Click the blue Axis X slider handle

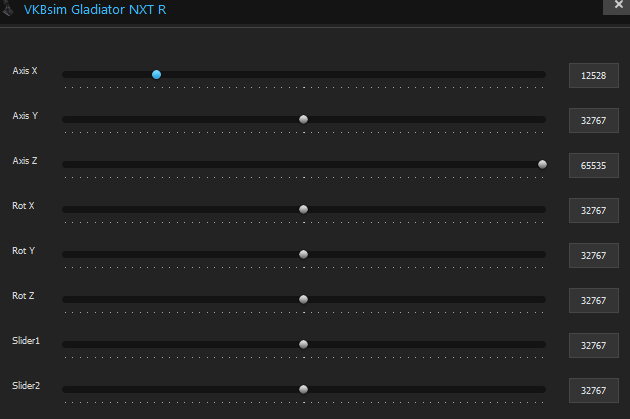[156, 74]
